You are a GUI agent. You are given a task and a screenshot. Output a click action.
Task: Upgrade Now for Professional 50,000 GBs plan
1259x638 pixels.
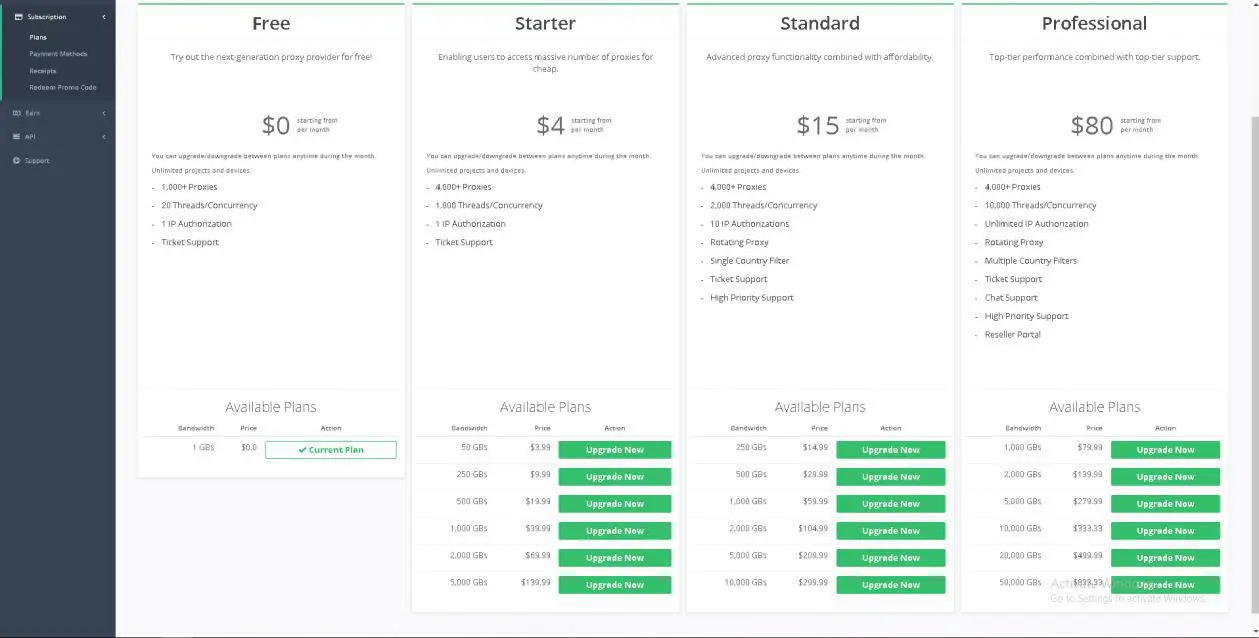point(1164,584)
